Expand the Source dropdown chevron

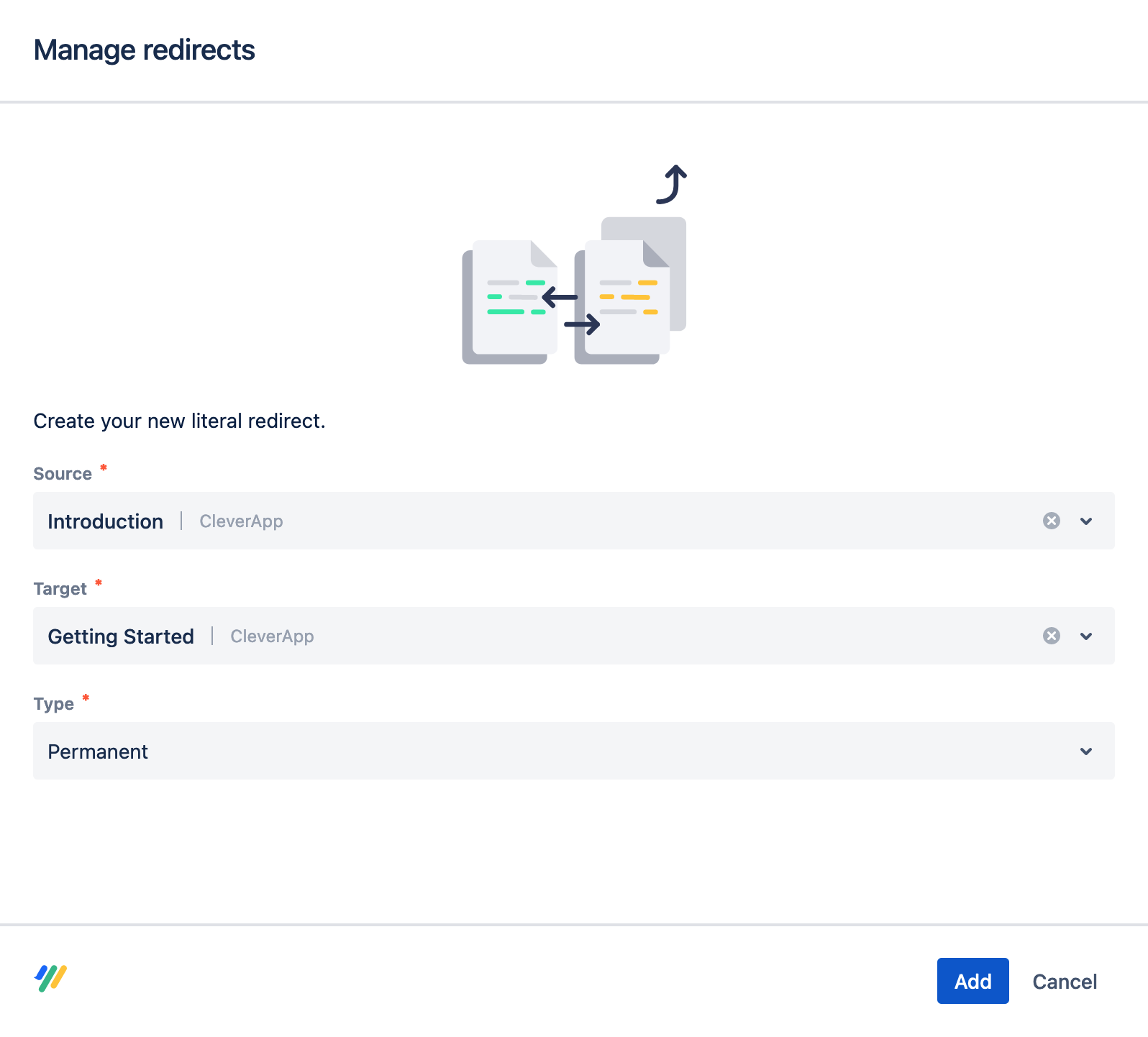(1086, 521)
